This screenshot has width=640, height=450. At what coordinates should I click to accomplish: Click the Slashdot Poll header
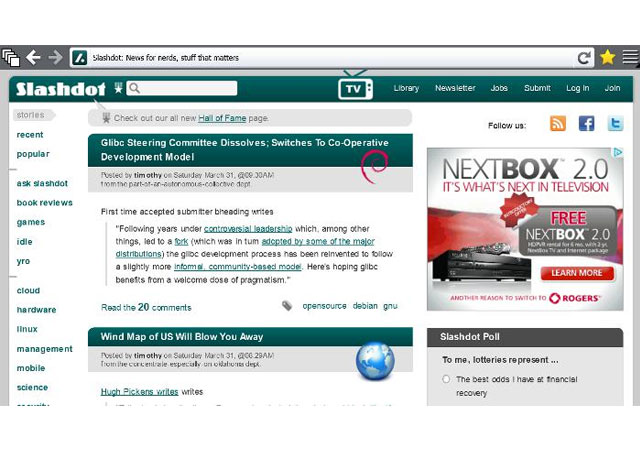point(525,337)
